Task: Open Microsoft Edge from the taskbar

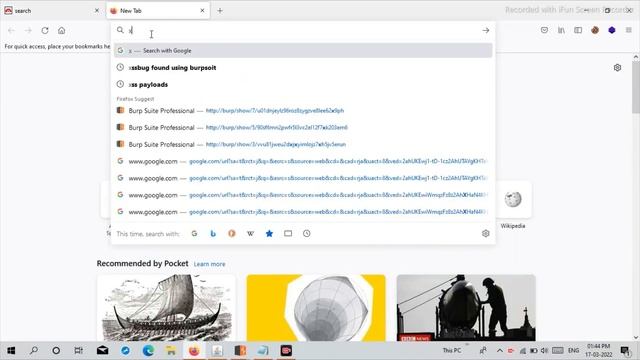Action: (x=148, y=350)
